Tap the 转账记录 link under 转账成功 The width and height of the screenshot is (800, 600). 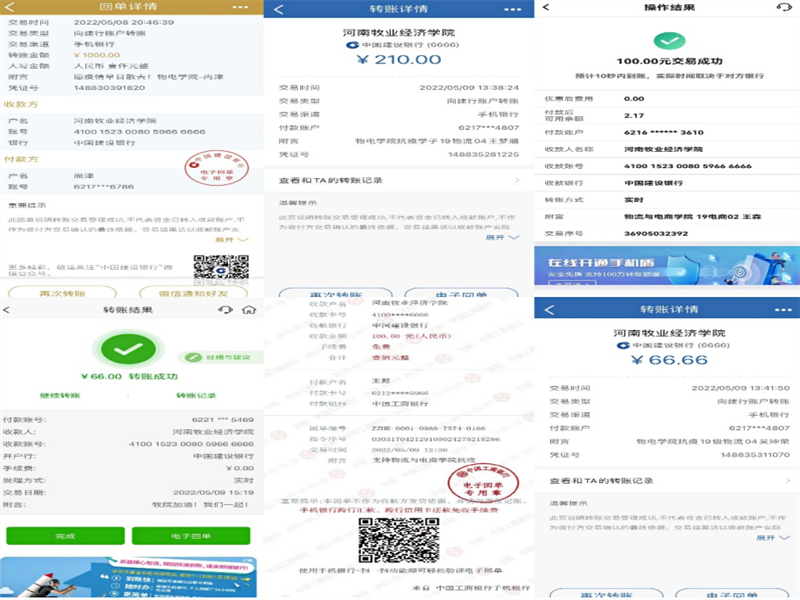[197, 396]
